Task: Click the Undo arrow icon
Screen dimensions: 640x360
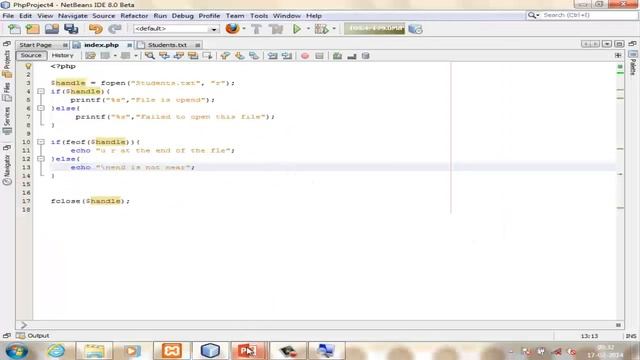Action: coord(96,29)
